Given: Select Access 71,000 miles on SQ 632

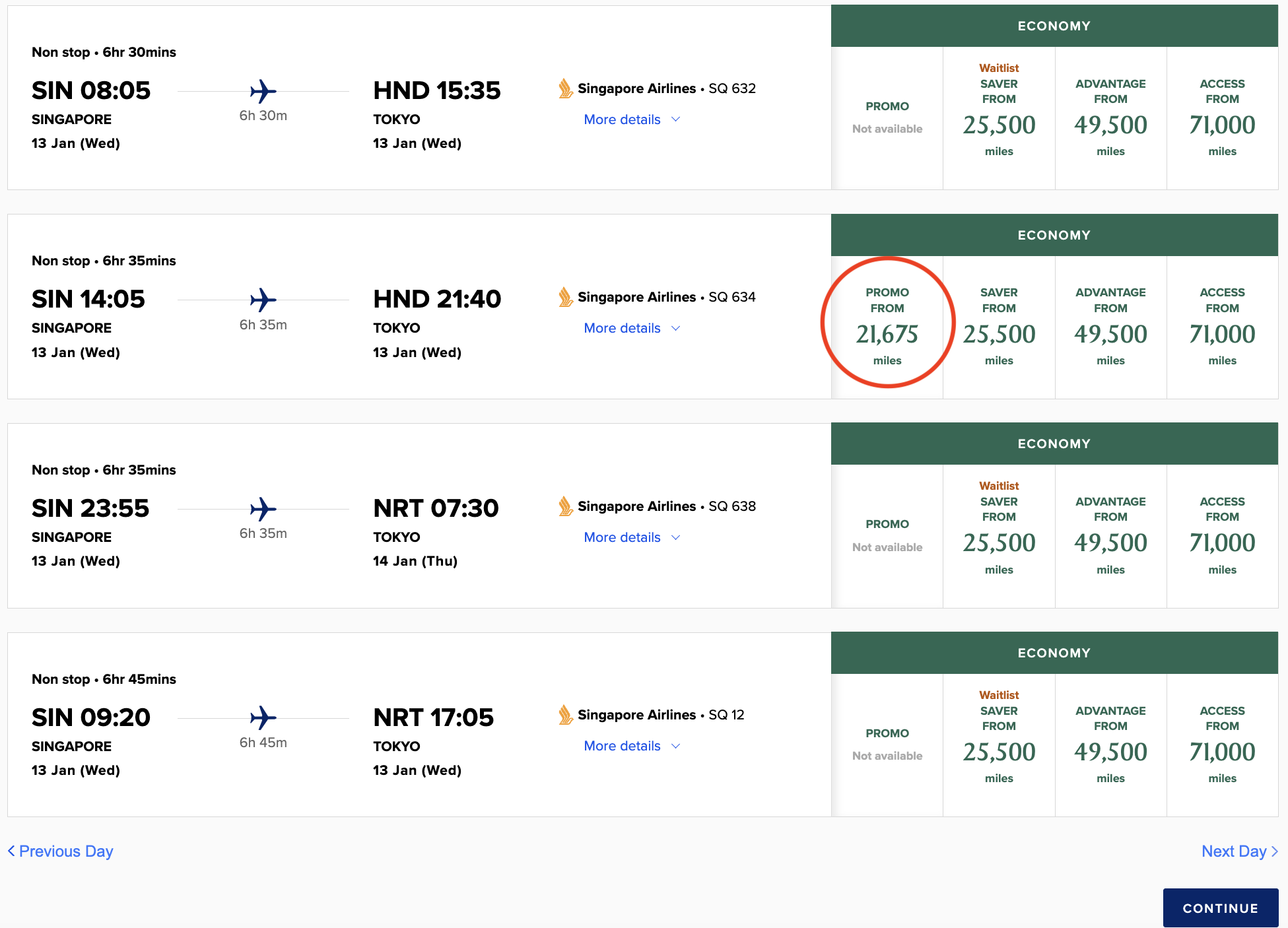Looking at the screenshot, I should [x=1223, y=118].
